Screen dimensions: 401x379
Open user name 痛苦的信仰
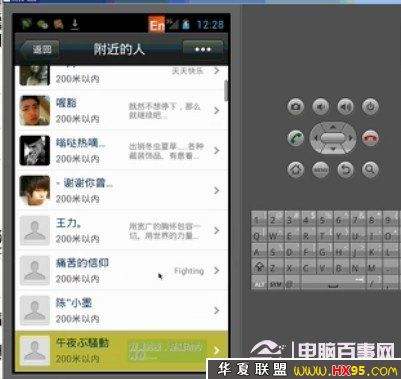tap(82, 263)
